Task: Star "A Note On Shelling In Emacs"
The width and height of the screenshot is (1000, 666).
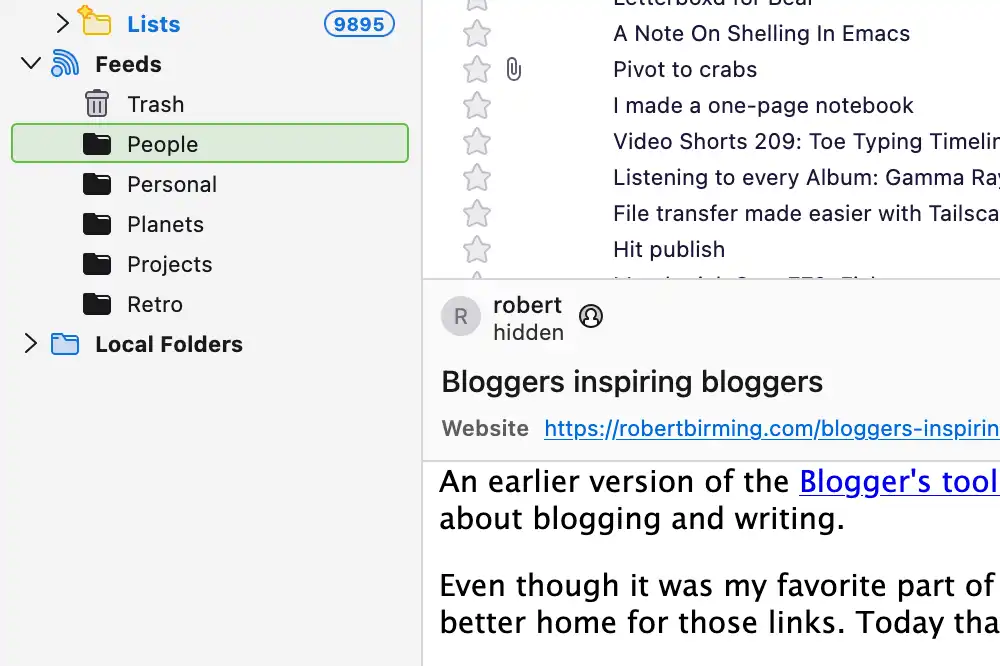Action: [478, 34]
